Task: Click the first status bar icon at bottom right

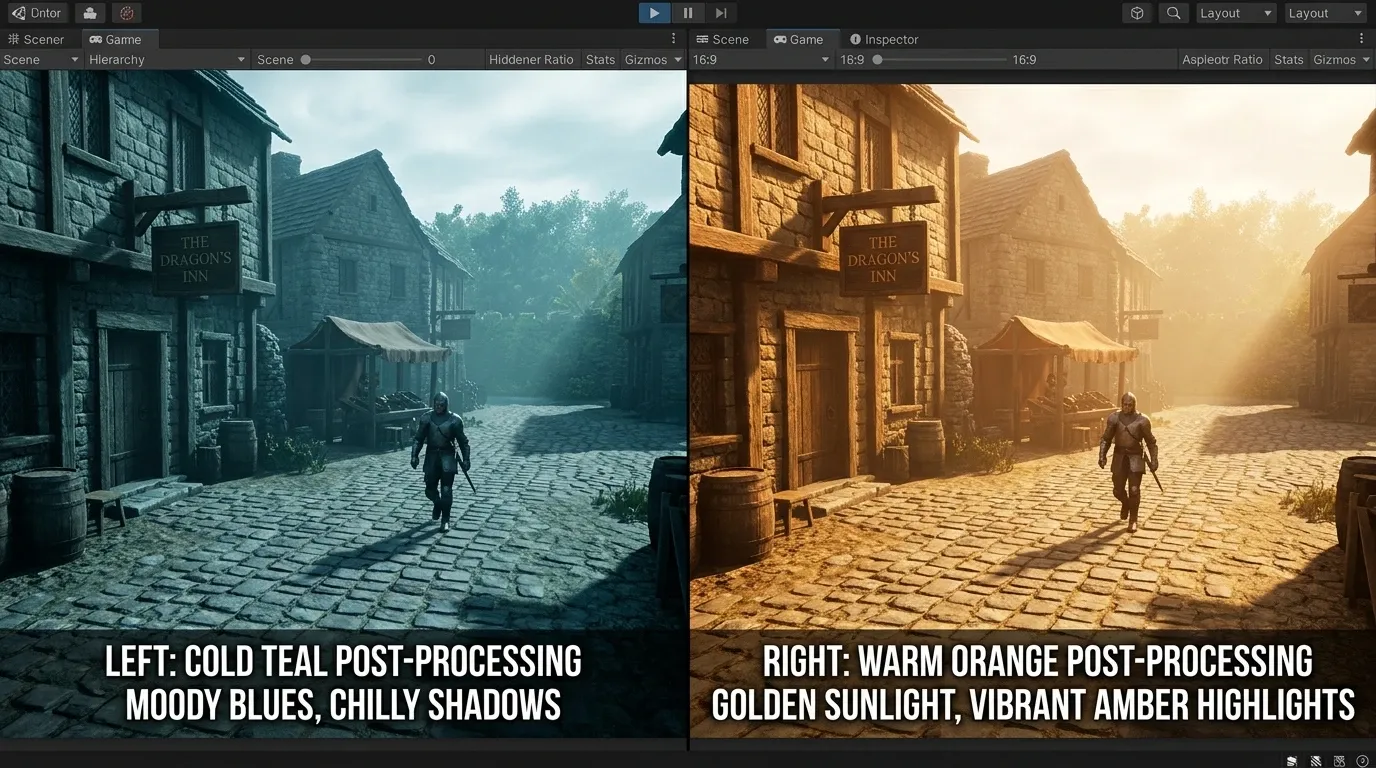Action: (1292, 761)
